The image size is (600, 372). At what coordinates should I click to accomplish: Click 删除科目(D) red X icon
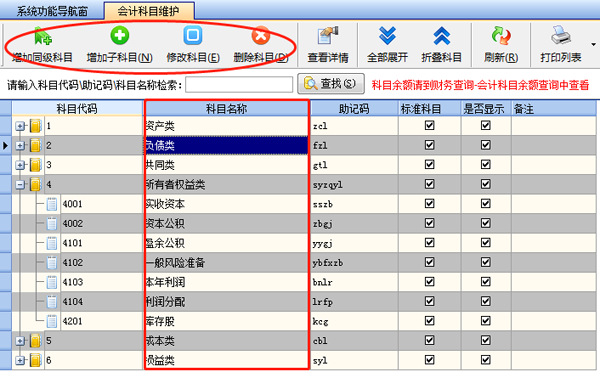[x=261, y=36]
